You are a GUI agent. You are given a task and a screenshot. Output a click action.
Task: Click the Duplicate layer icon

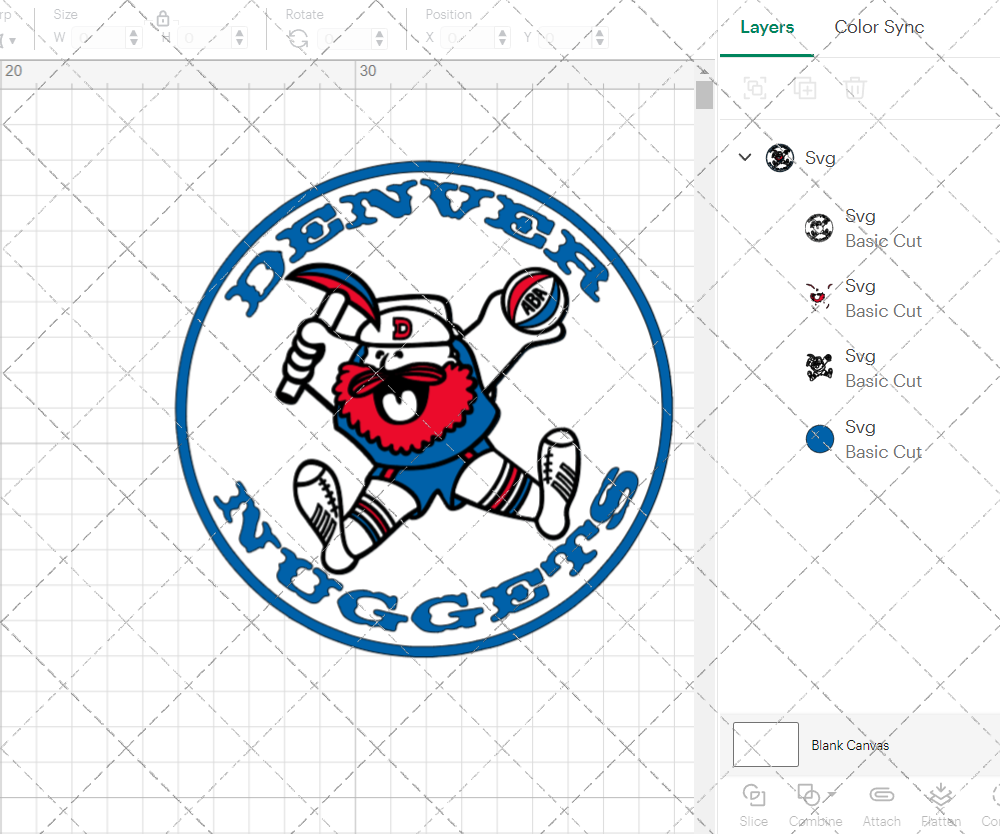(x=805, y=88)
